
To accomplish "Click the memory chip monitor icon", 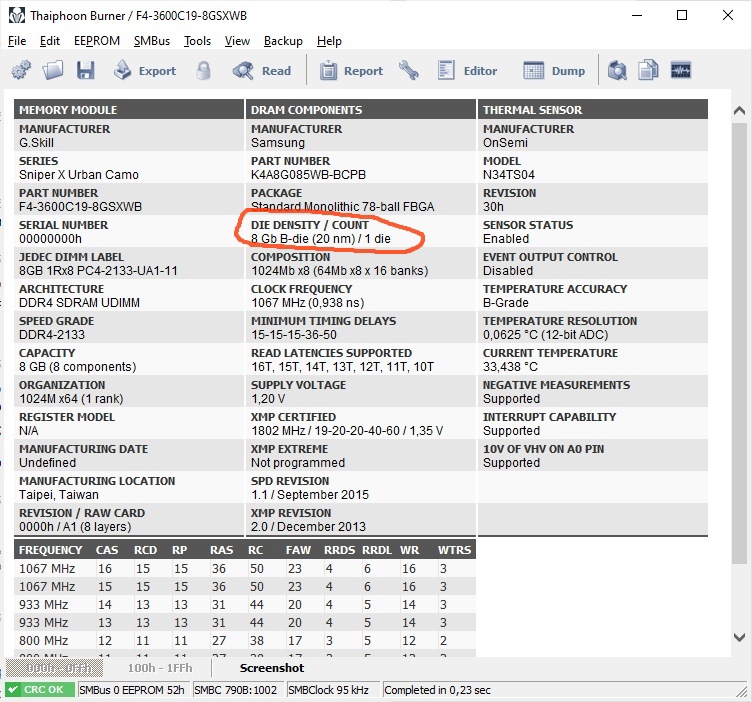I will pyautogui.click(x=681, y=70).
